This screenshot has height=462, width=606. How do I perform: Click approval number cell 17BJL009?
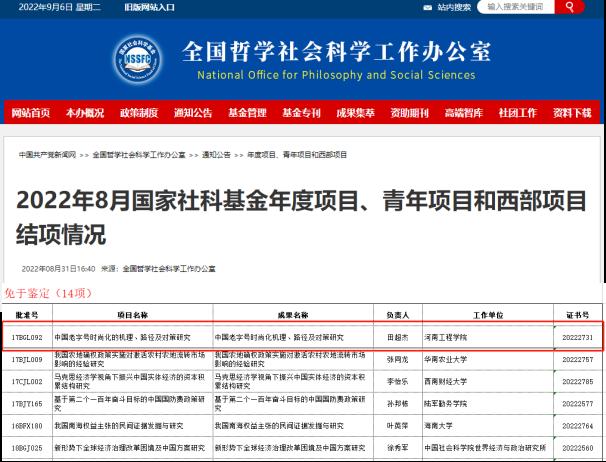(x=27, y=360)
